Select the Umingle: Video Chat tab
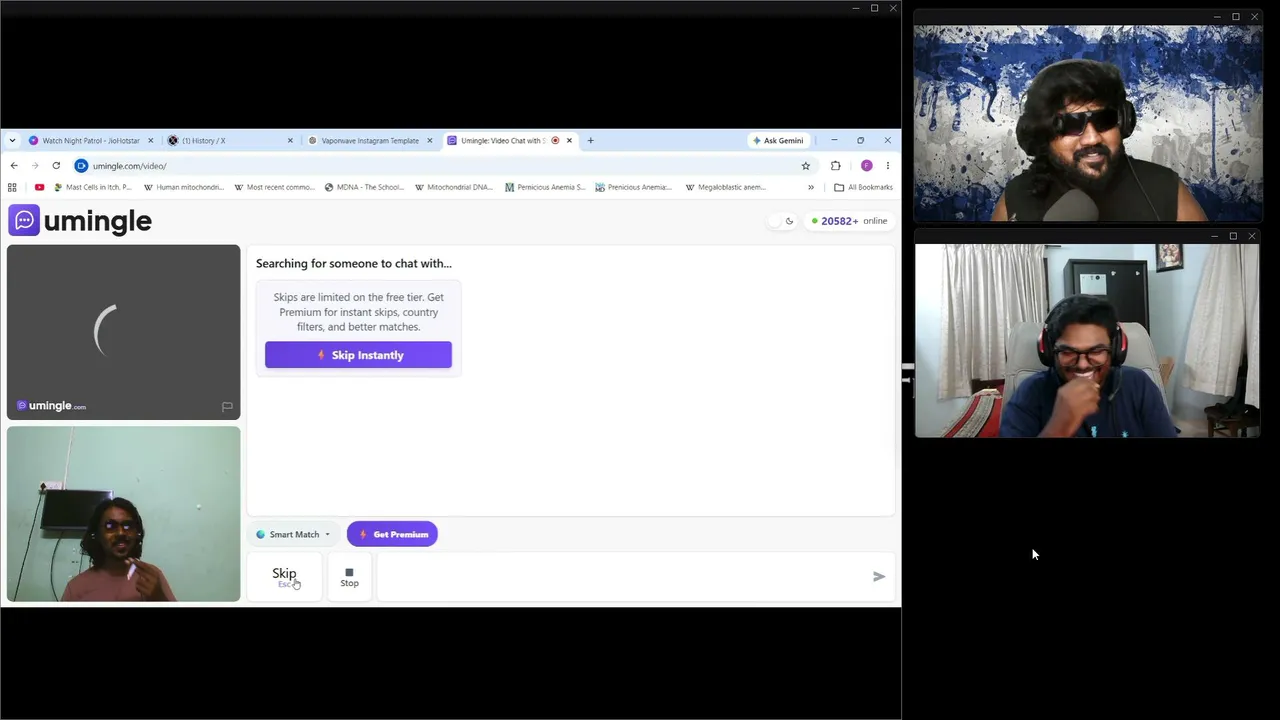The height and width of the screenshot is (720, 1280). pyautogui.click(x=509, y=141)
